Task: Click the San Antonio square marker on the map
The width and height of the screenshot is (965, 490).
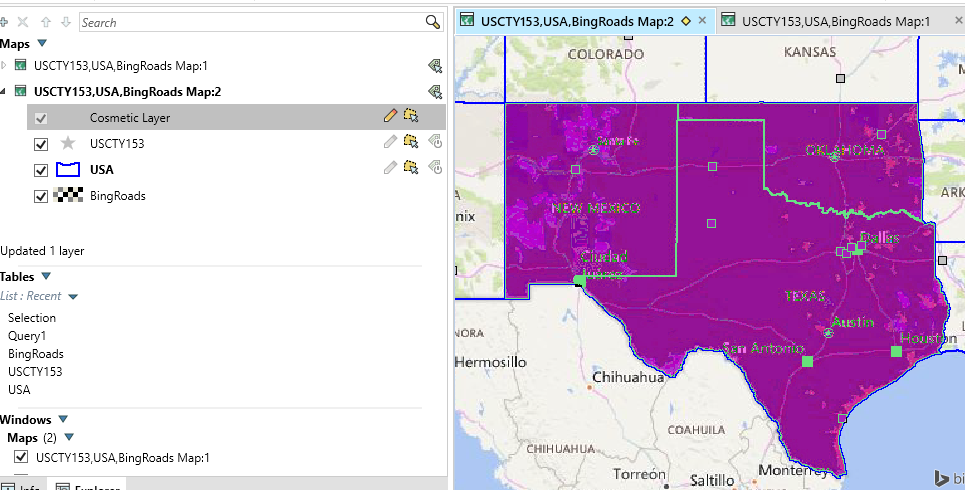Action: [x=807, y=361]
